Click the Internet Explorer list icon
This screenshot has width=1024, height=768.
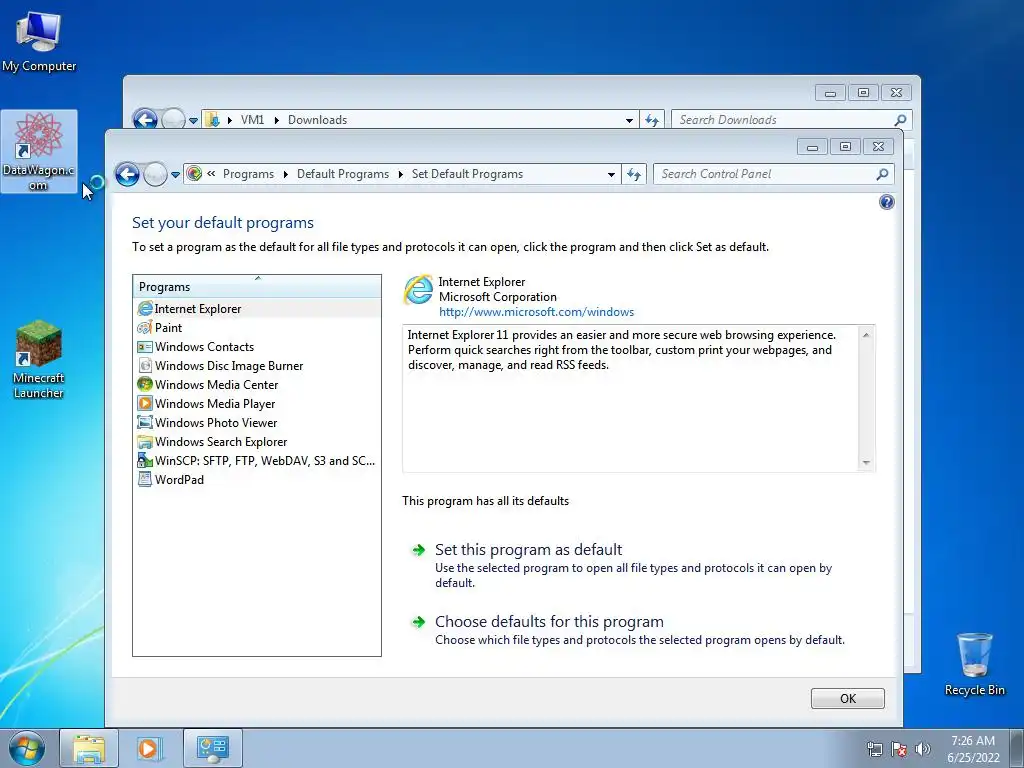click(145, 308)
